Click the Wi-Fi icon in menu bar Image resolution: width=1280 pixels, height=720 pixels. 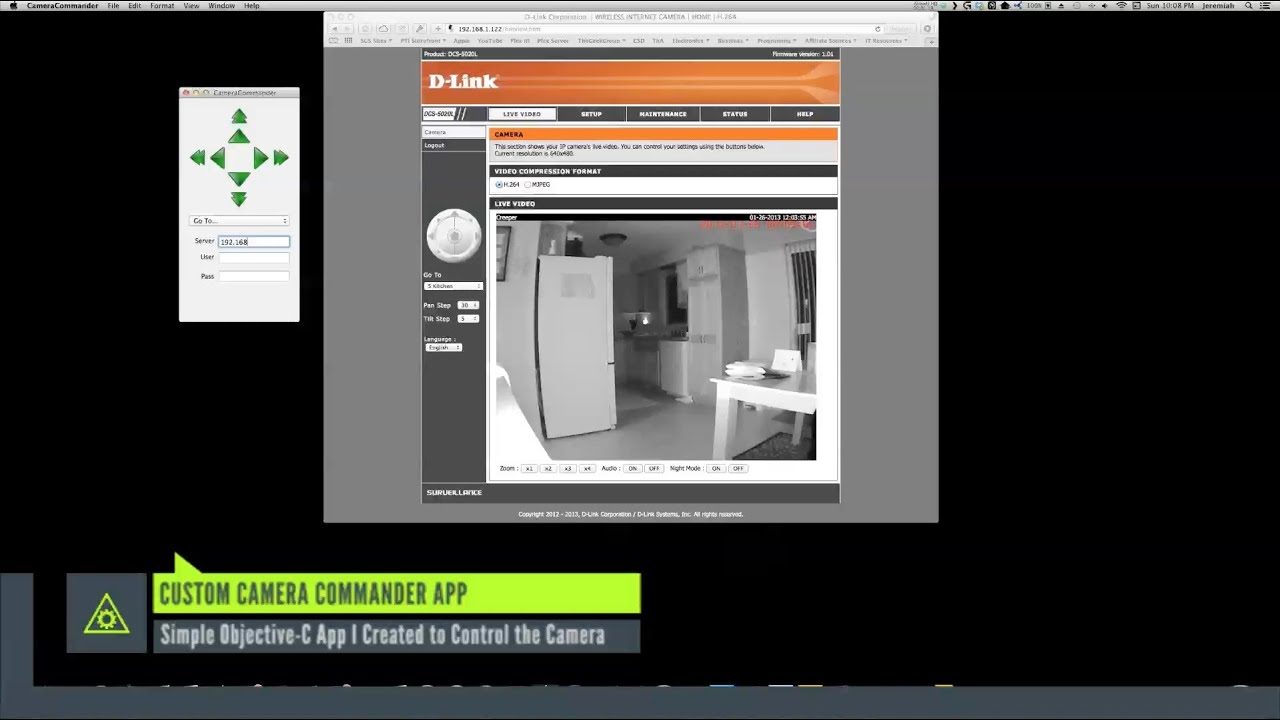pyautogui.click(x=1121, y=5)
